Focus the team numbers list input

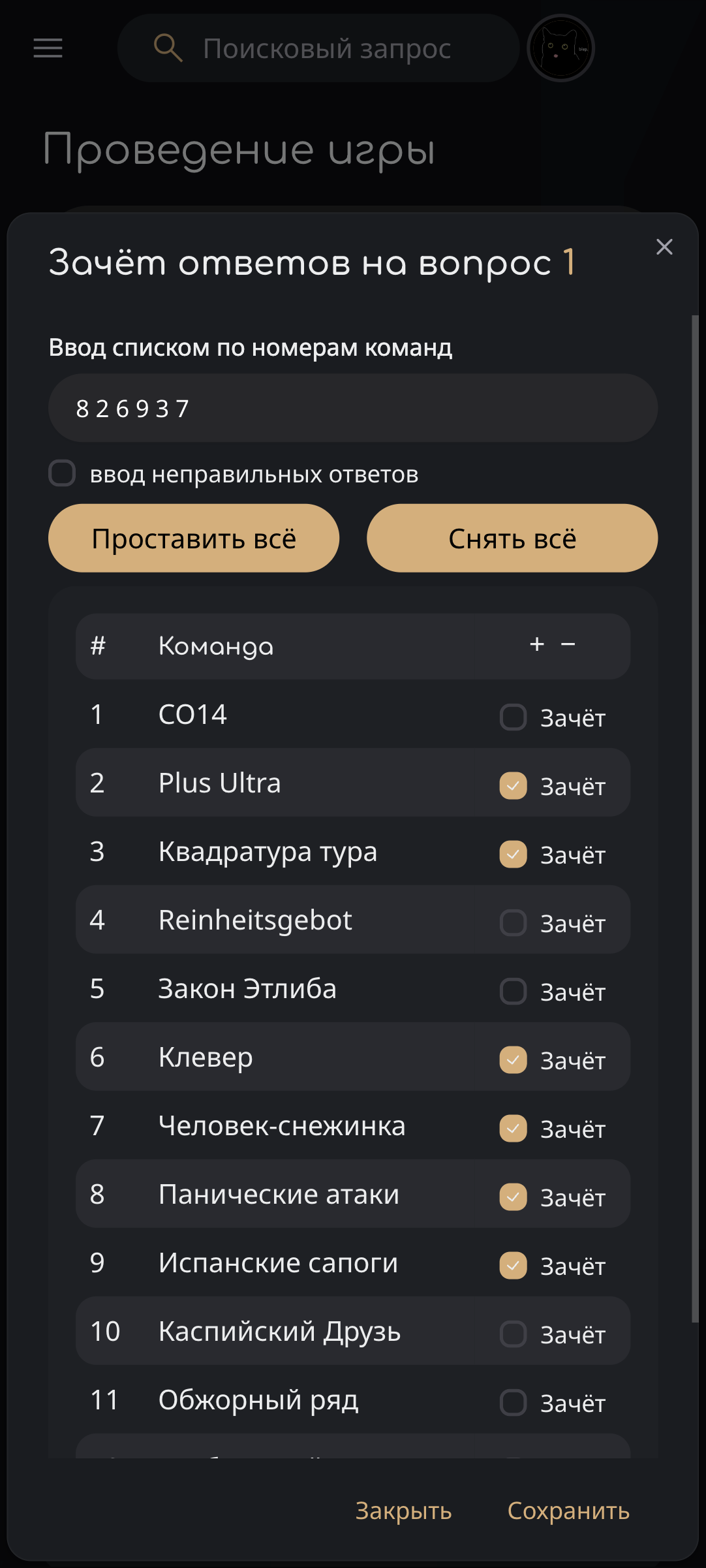click(x=352, y=408)
